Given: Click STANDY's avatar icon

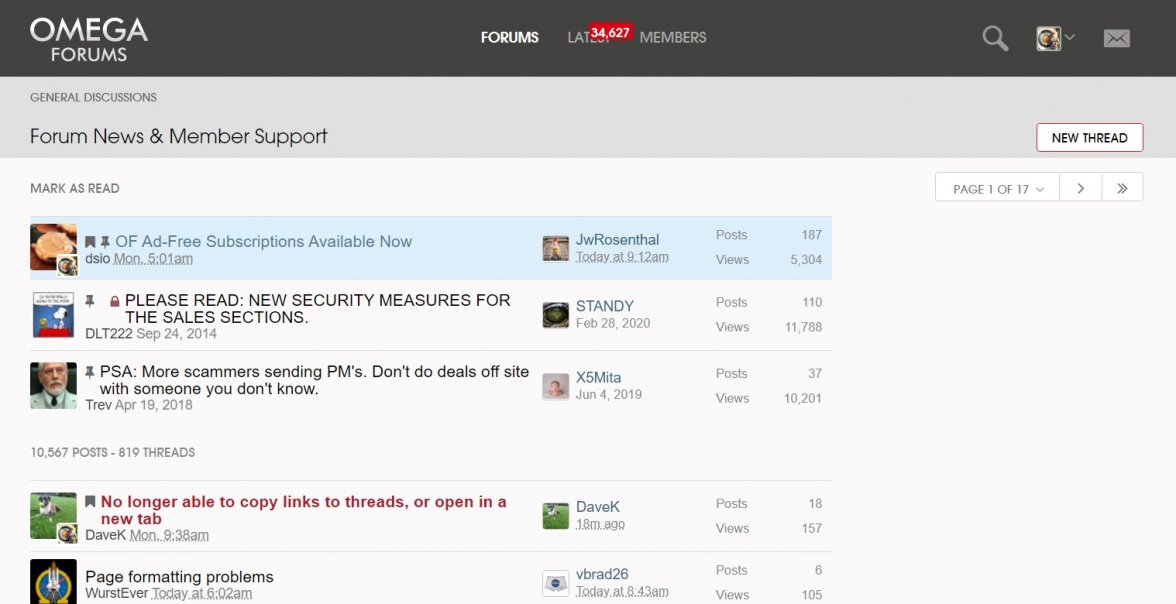Looking at the screenshot, I should (x=555, y=314).
